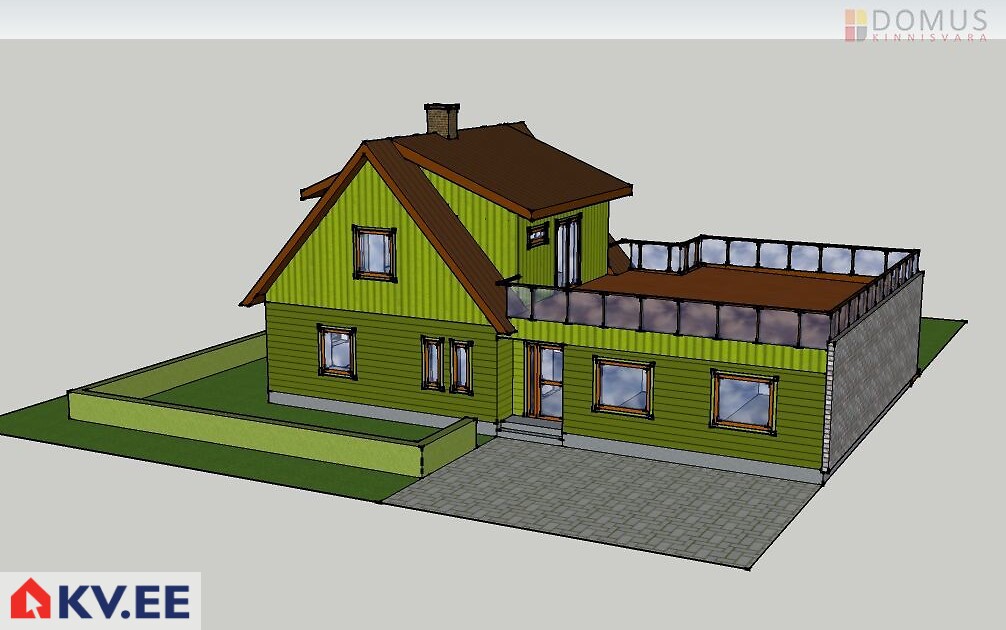Select the upper gable window
This screenshot has width=1006, height=630.
(375, 253)
